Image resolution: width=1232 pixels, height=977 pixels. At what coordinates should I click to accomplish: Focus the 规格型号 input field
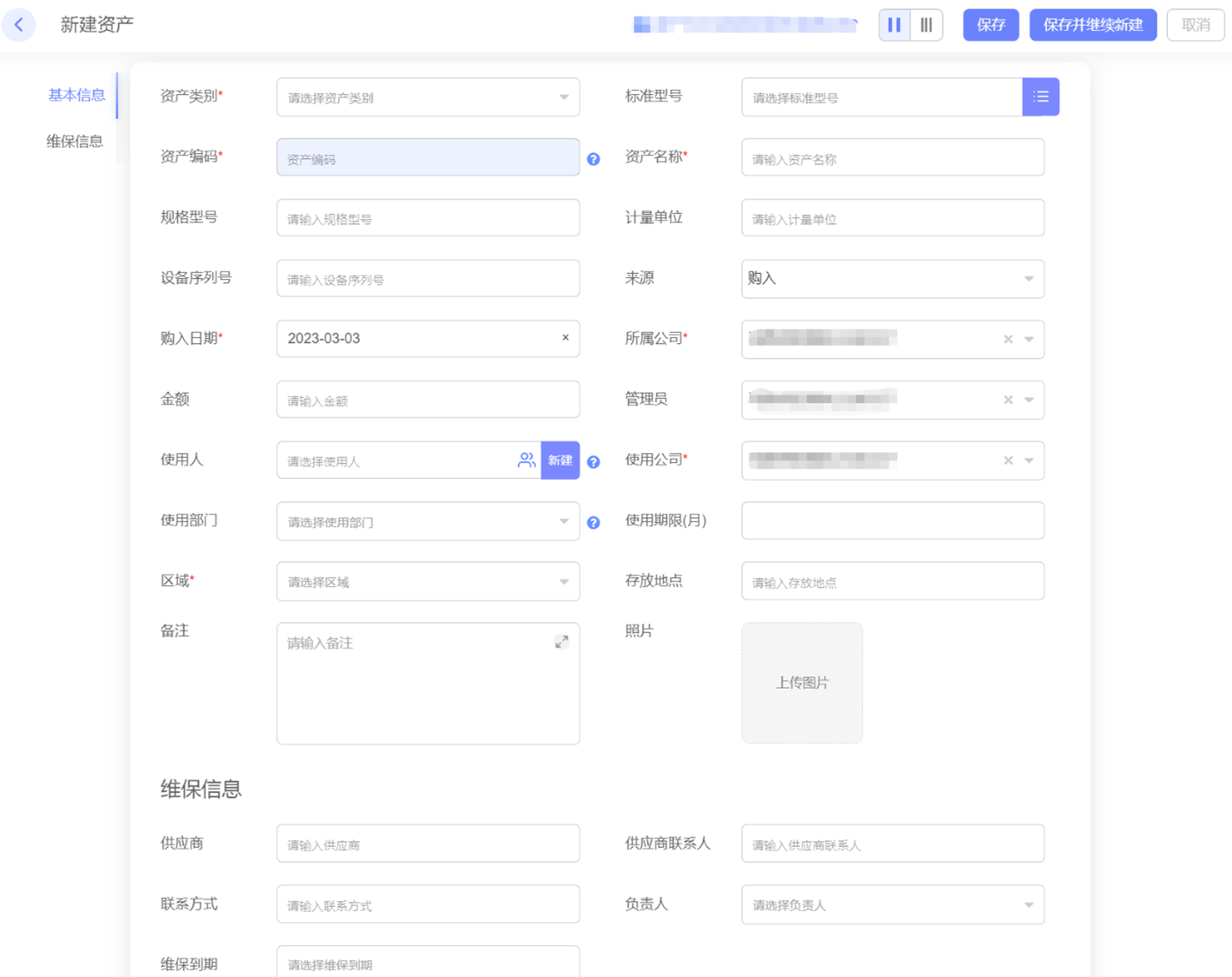point(428,218)
